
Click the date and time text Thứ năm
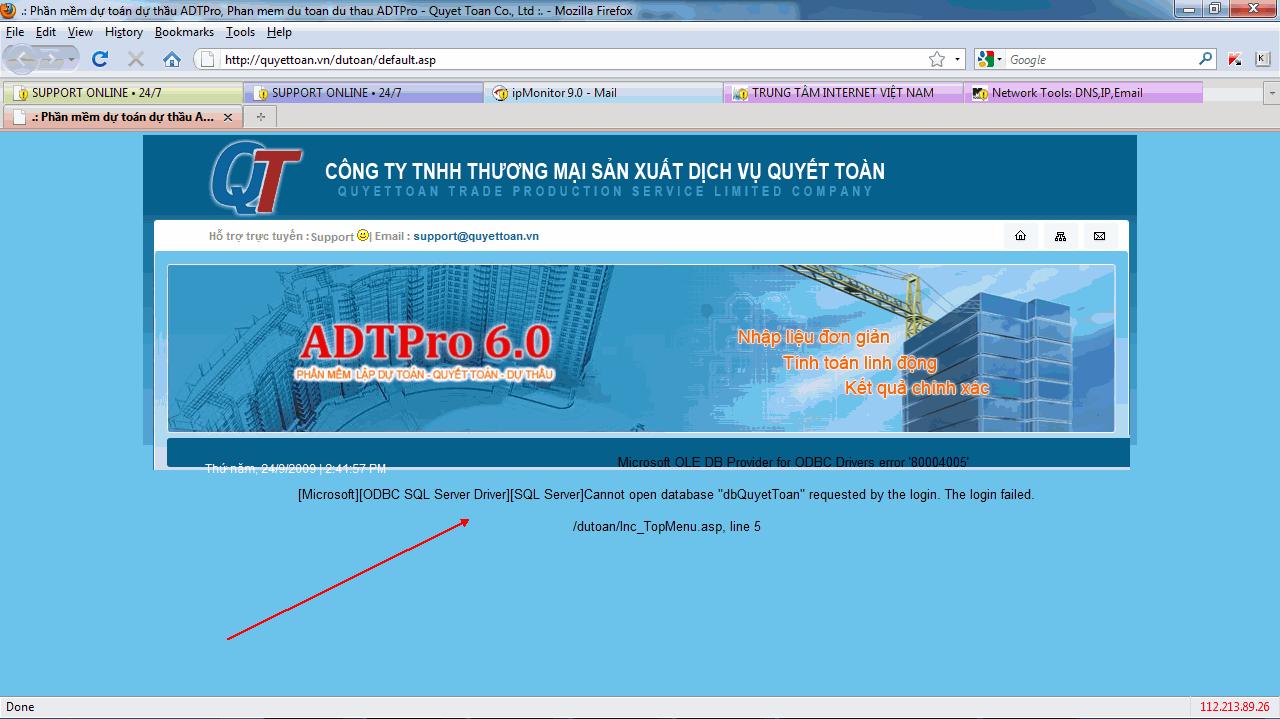click(x=295, y=468)
